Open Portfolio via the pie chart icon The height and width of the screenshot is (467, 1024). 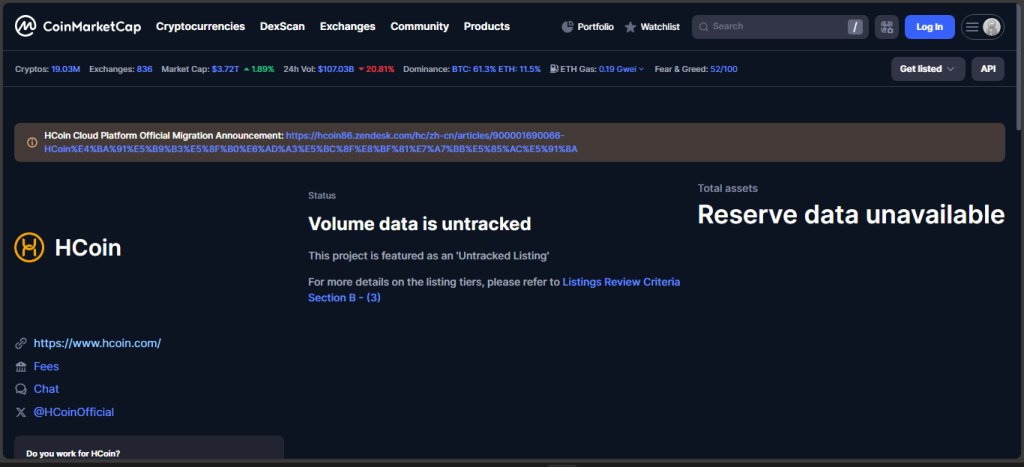point(568,27)
